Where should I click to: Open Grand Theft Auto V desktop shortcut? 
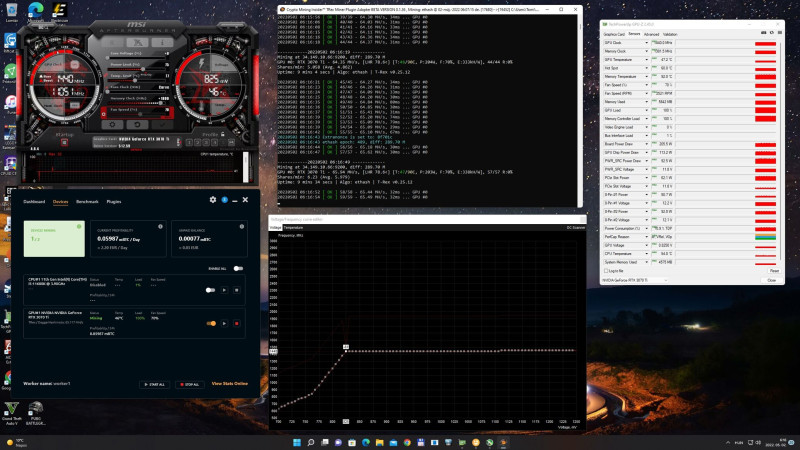click(x=12, y=413)
